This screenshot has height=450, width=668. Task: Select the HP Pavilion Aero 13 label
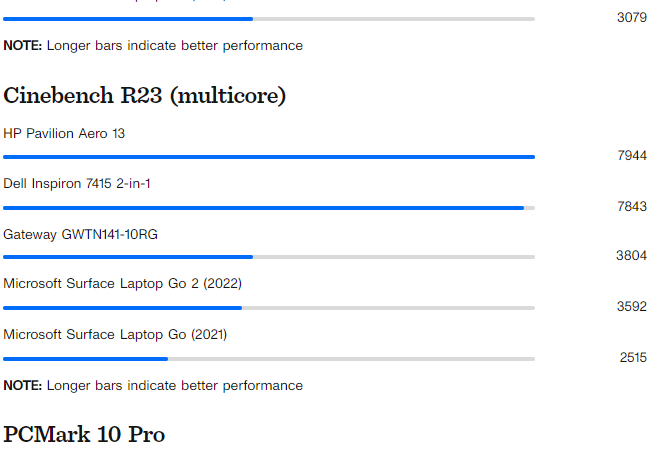click(64, 133)
